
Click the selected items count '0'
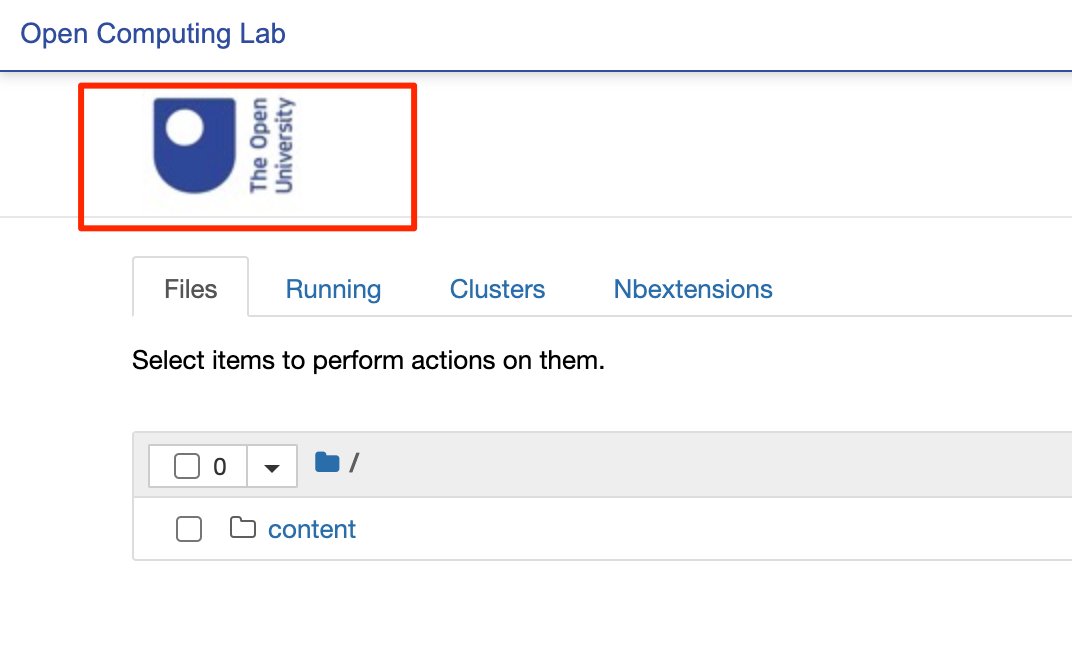[220, 467]
